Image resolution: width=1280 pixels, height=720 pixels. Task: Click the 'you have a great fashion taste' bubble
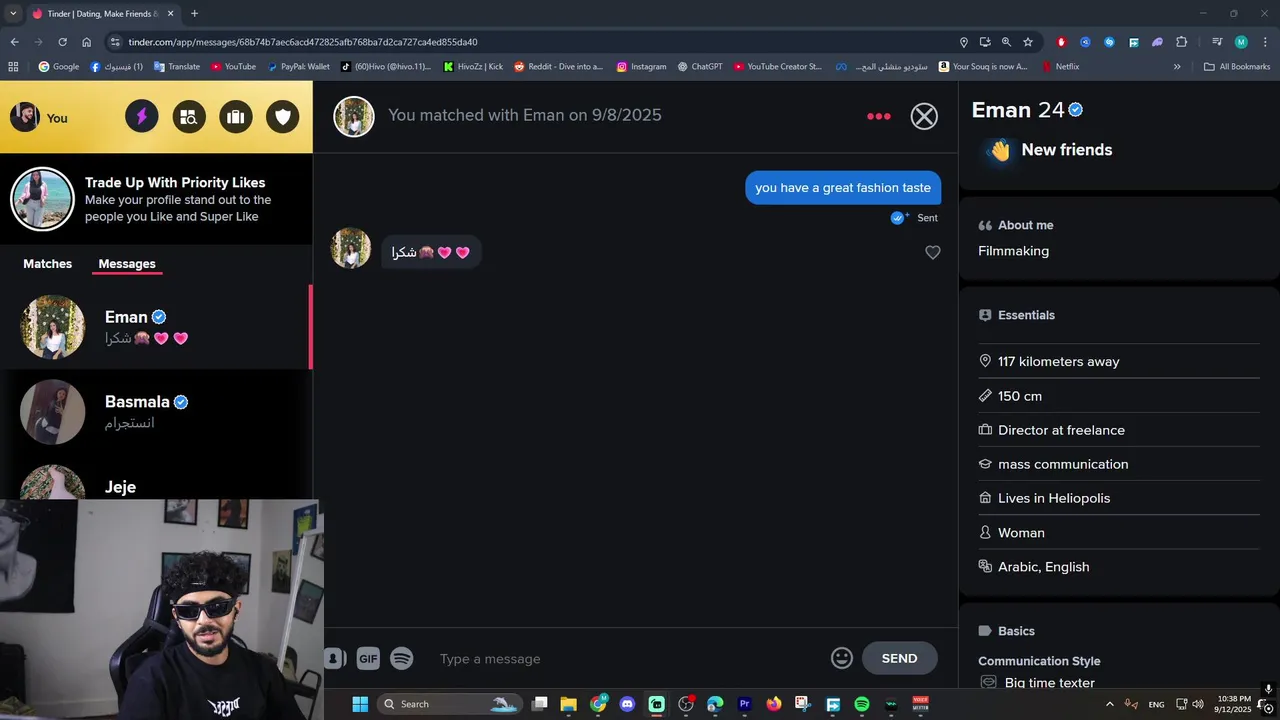coord(843,188)
